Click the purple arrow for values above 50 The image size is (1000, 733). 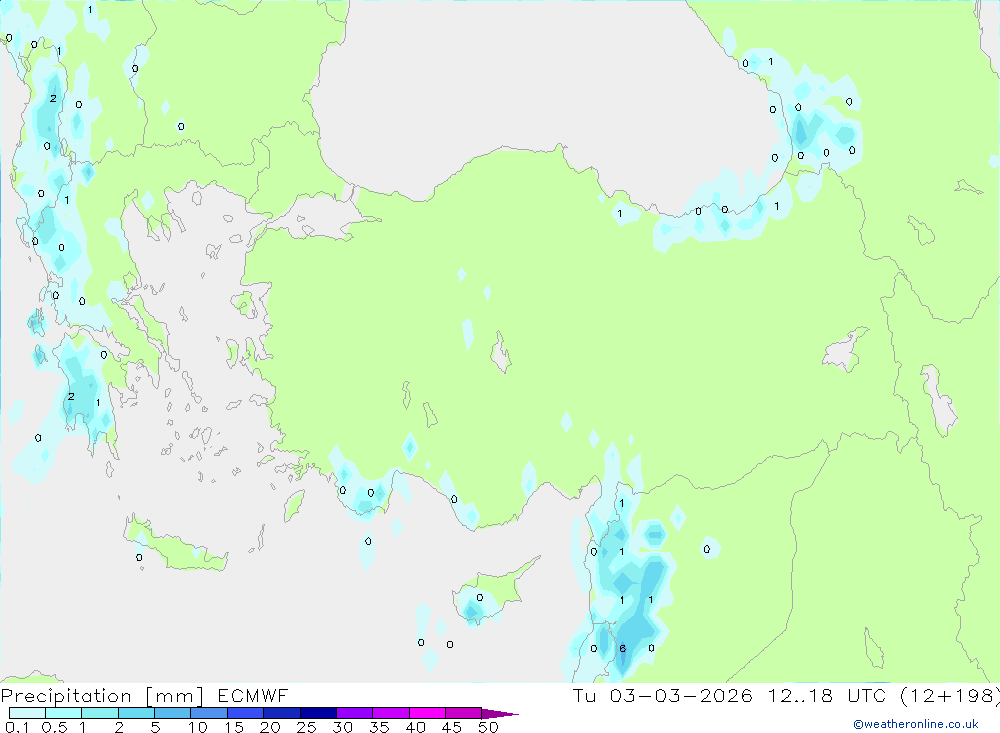500,713
